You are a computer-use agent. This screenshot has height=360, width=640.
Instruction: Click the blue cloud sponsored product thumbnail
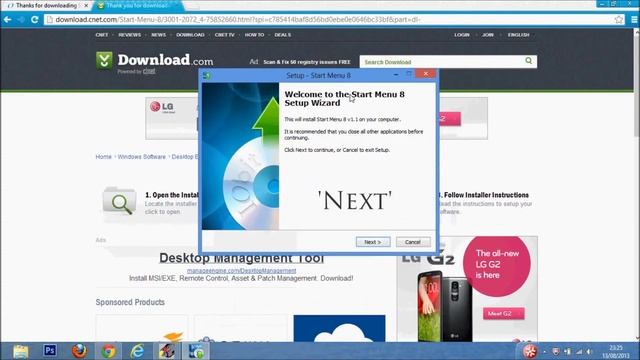(339, 328)
